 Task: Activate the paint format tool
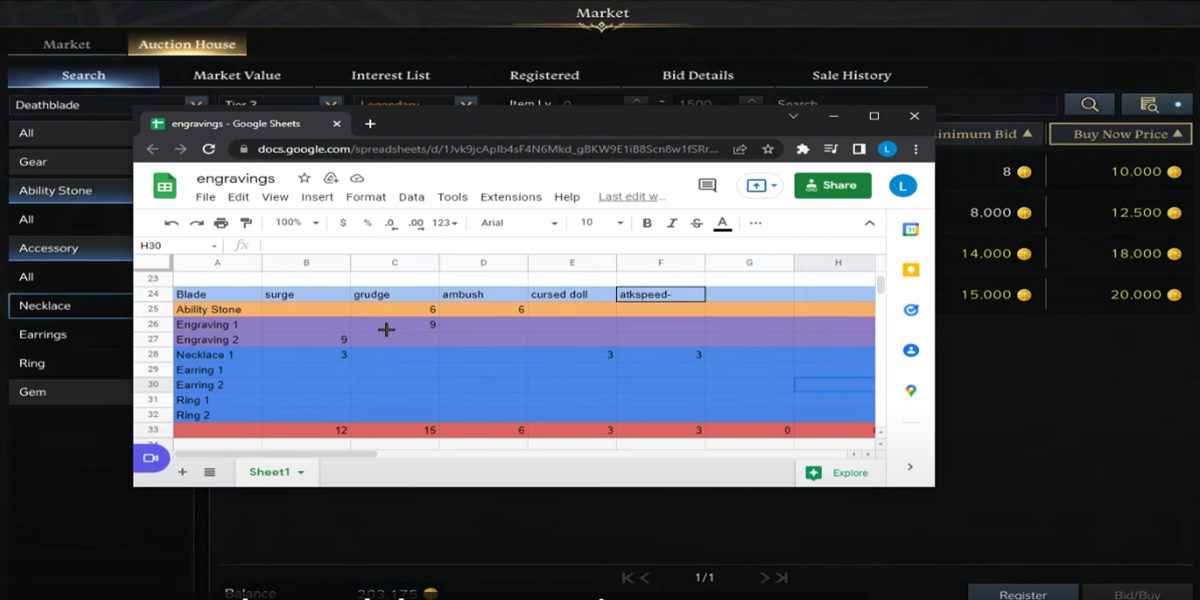click(x=245, y=223)
